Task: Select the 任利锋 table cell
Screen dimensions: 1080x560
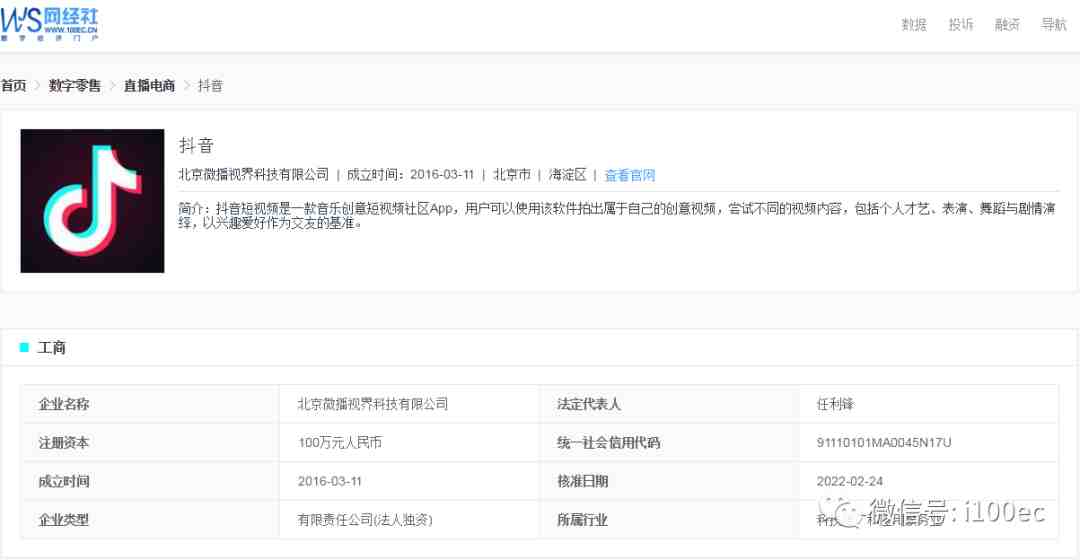Action: pyautogui.click(x=928, y=404)
